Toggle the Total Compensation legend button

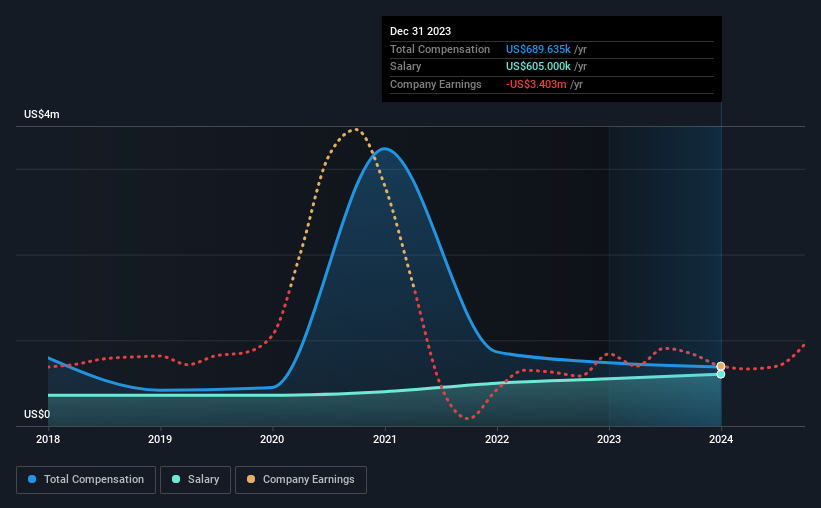pyautogui.click(x=86, y=480)
